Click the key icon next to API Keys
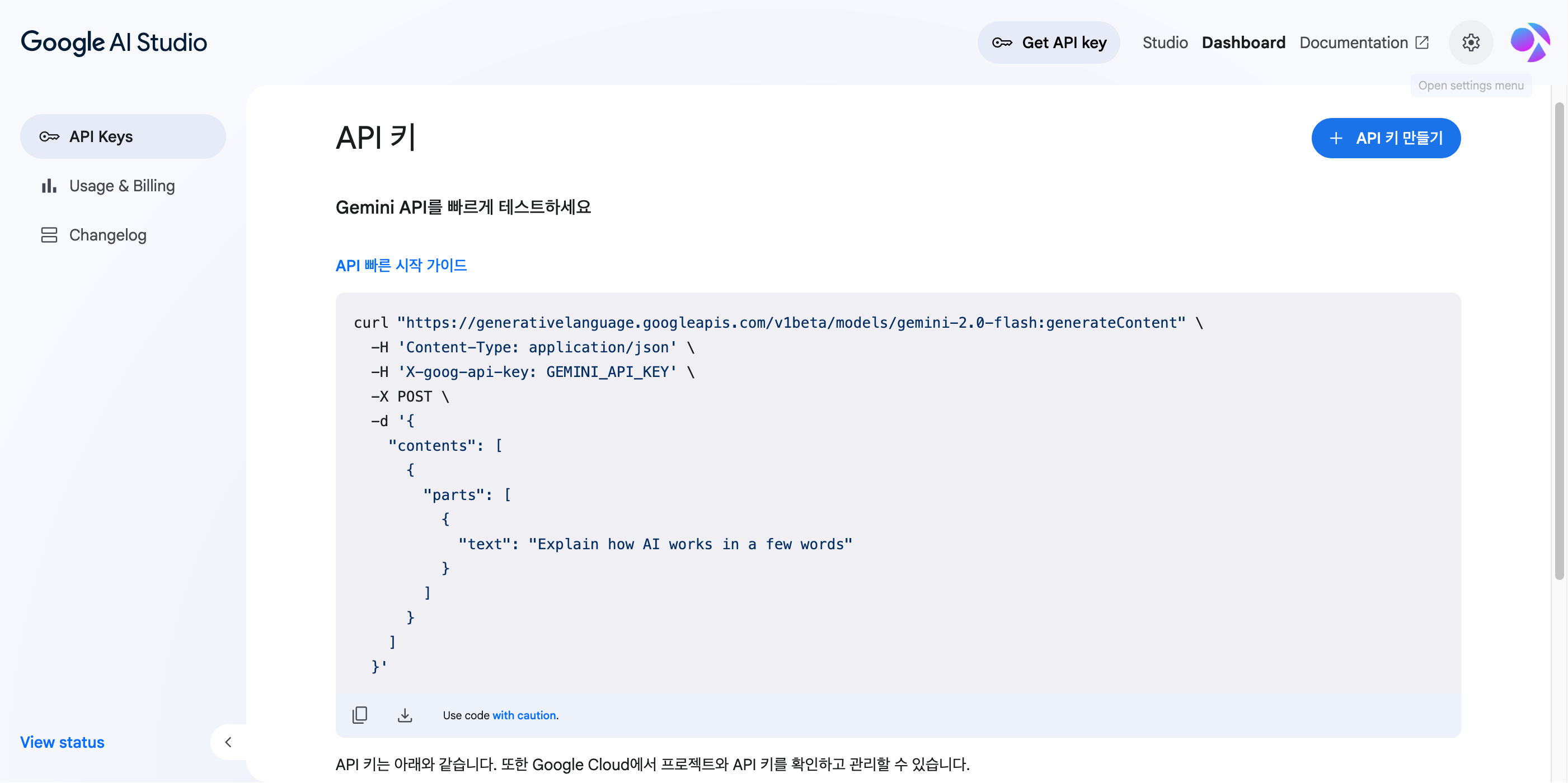1568x783 pixels. point(49,137)
